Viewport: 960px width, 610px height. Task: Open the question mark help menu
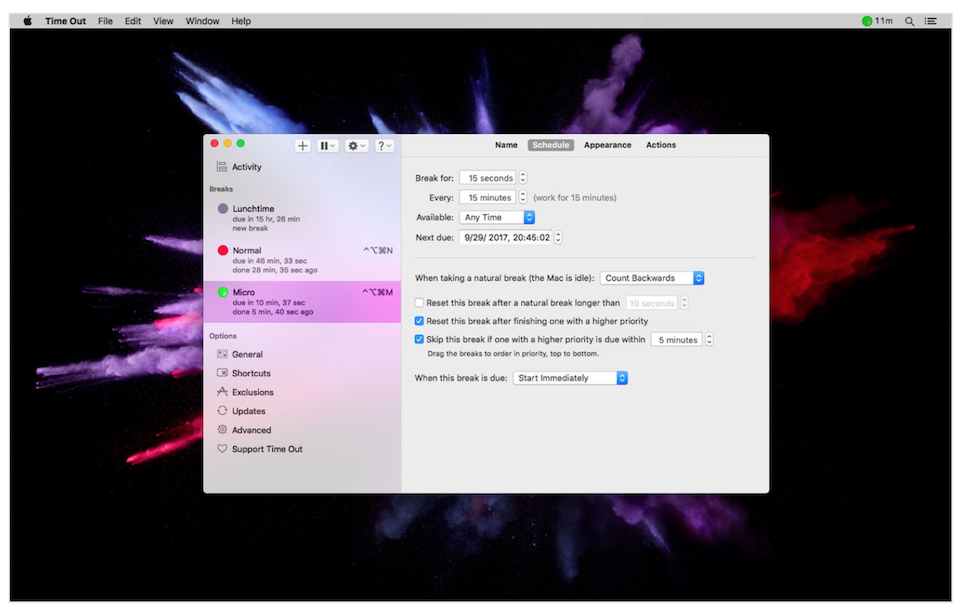tap(384, 146)
